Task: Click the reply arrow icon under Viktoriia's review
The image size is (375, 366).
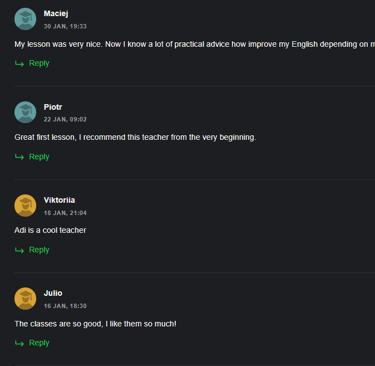Action: coord(19,250)
